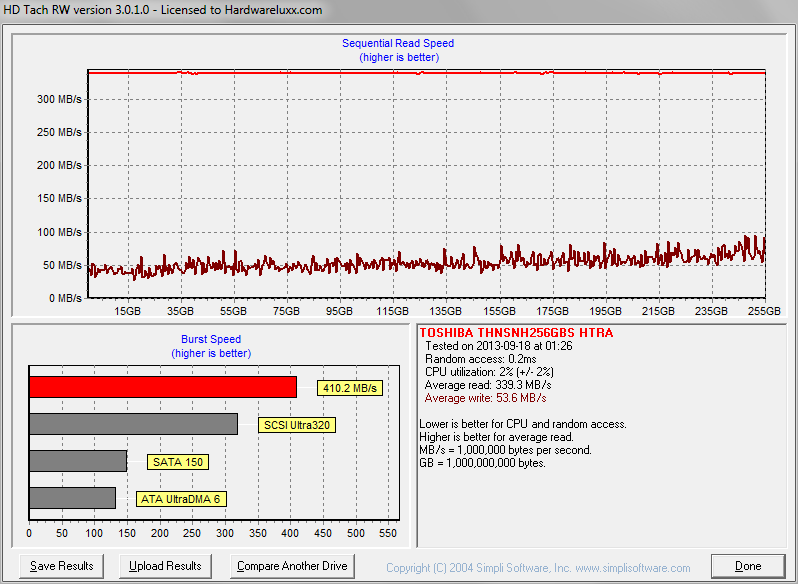Screen dimensions: 798x584
Task: Select the SCSI Ultra320 label
Action: pos(297,425)
